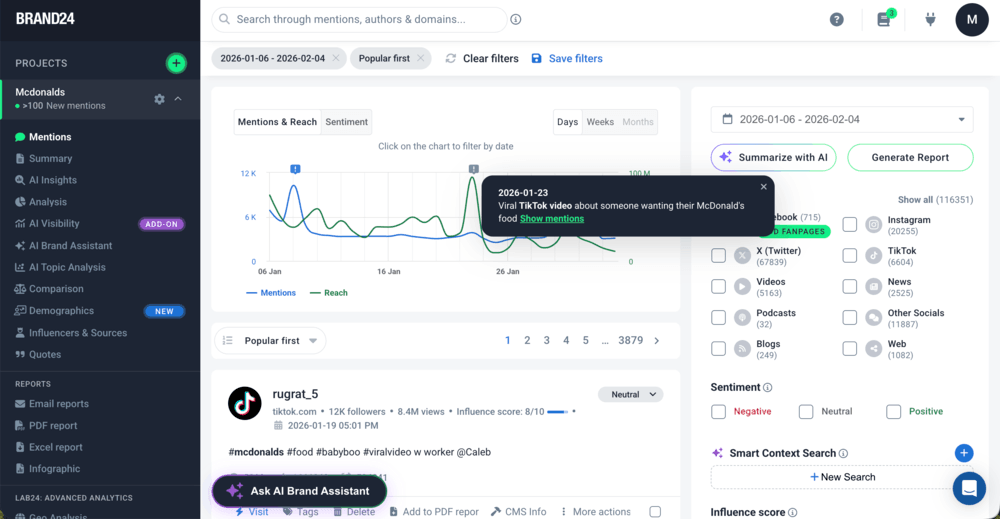Remove the Popular first filter chip
Image resolution: width=1000 pixels, height=519 pixels.
[x=421, y=58]
